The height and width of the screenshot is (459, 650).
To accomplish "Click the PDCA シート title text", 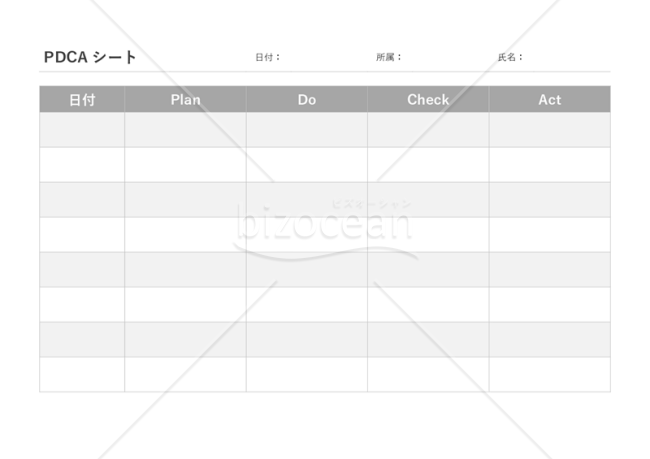I will click(90, 57).
